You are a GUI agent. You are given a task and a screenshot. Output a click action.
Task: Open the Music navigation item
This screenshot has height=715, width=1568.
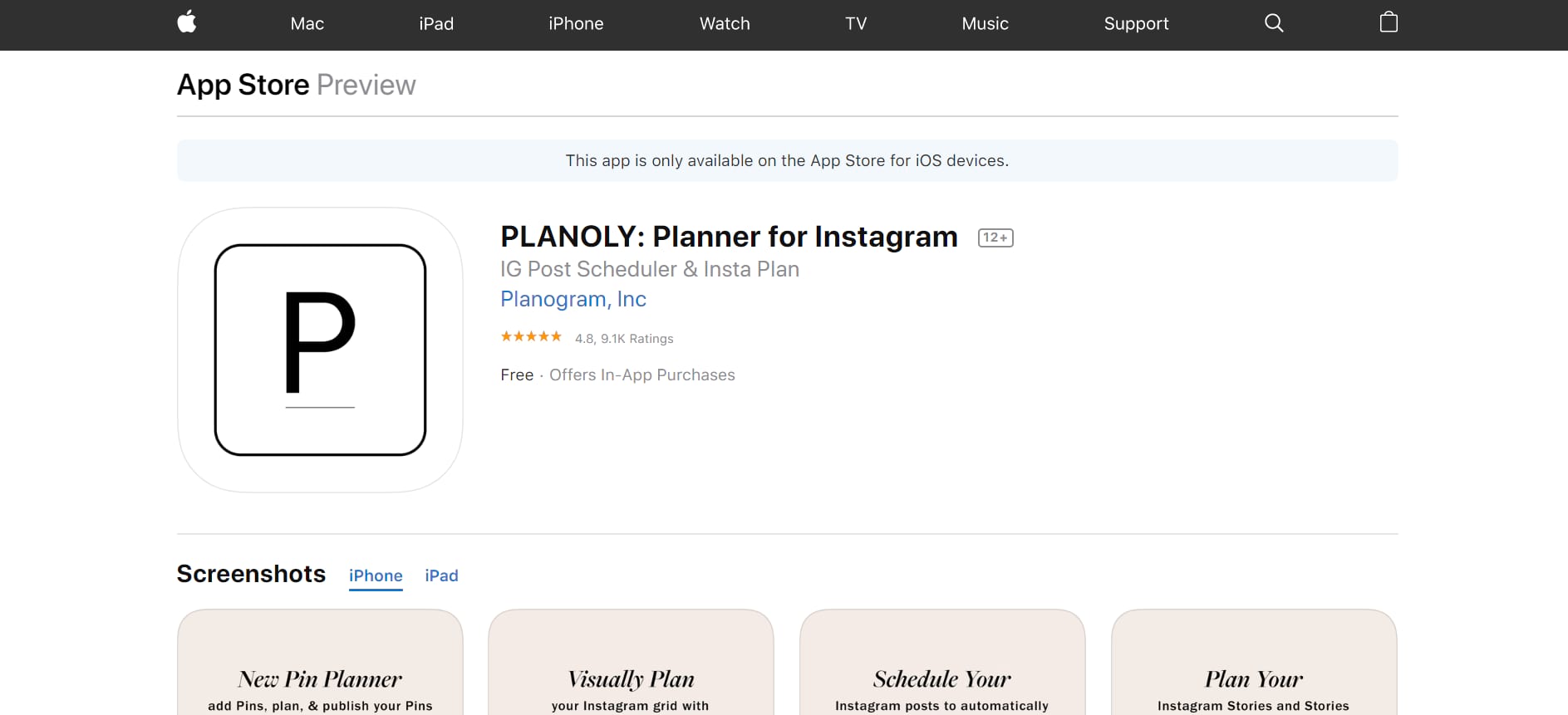point(985,24)
